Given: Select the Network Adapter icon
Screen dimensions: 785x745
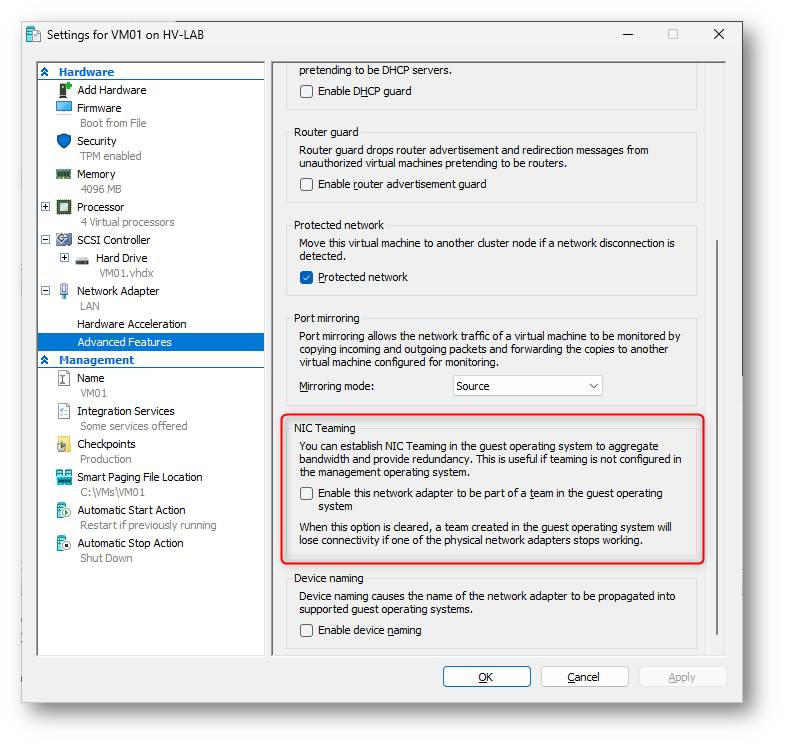Looking at the screenshot, I should pyautogui.click(x=64, y=291).
